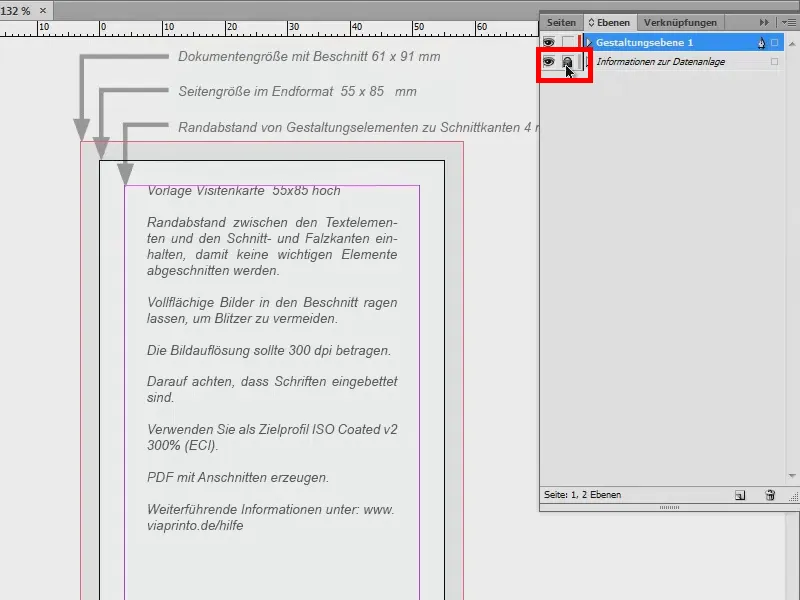Image resolution: width=800 pixels, height=600 pixels.
Task: Click the panel bottom resize grip bar
Action: pos(669,508)
